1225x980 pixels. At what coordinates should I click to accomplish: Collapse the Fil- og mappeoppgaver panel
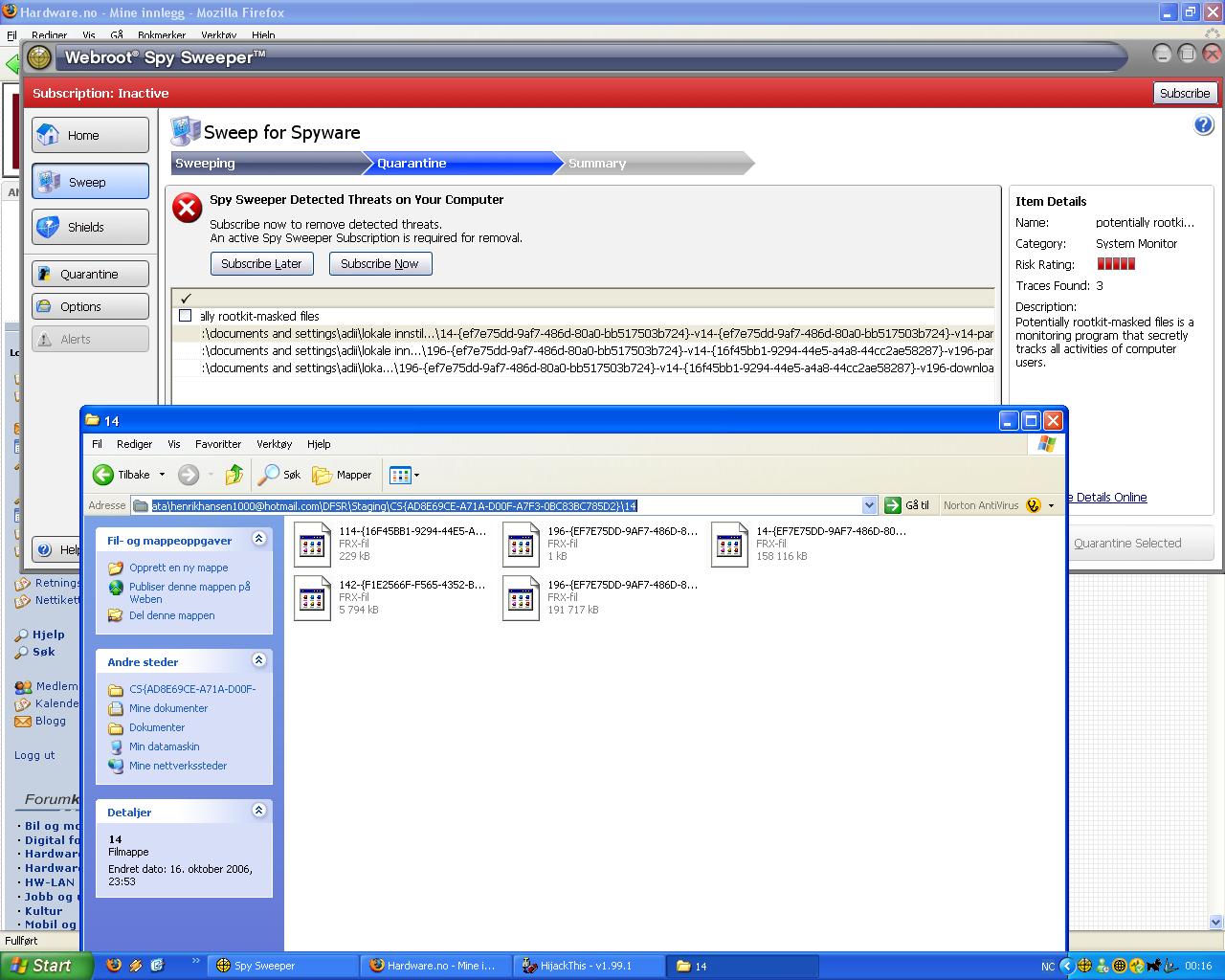(258, 539)
